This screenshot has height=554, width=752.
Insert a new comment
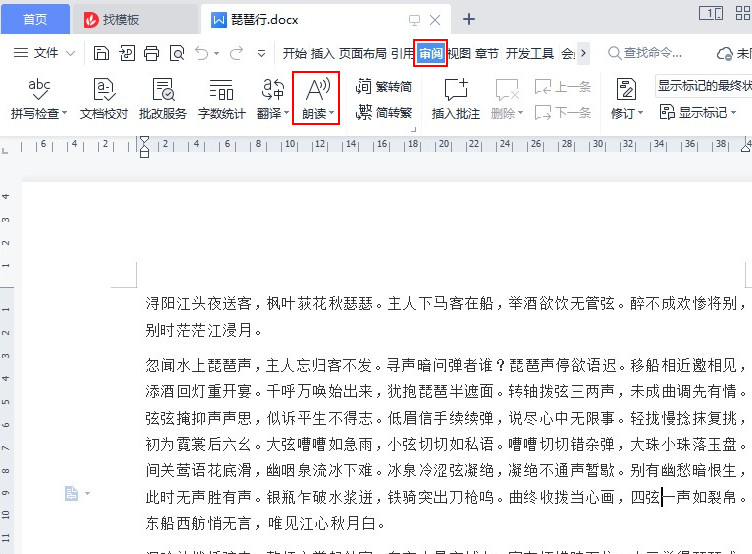point(456,98)
